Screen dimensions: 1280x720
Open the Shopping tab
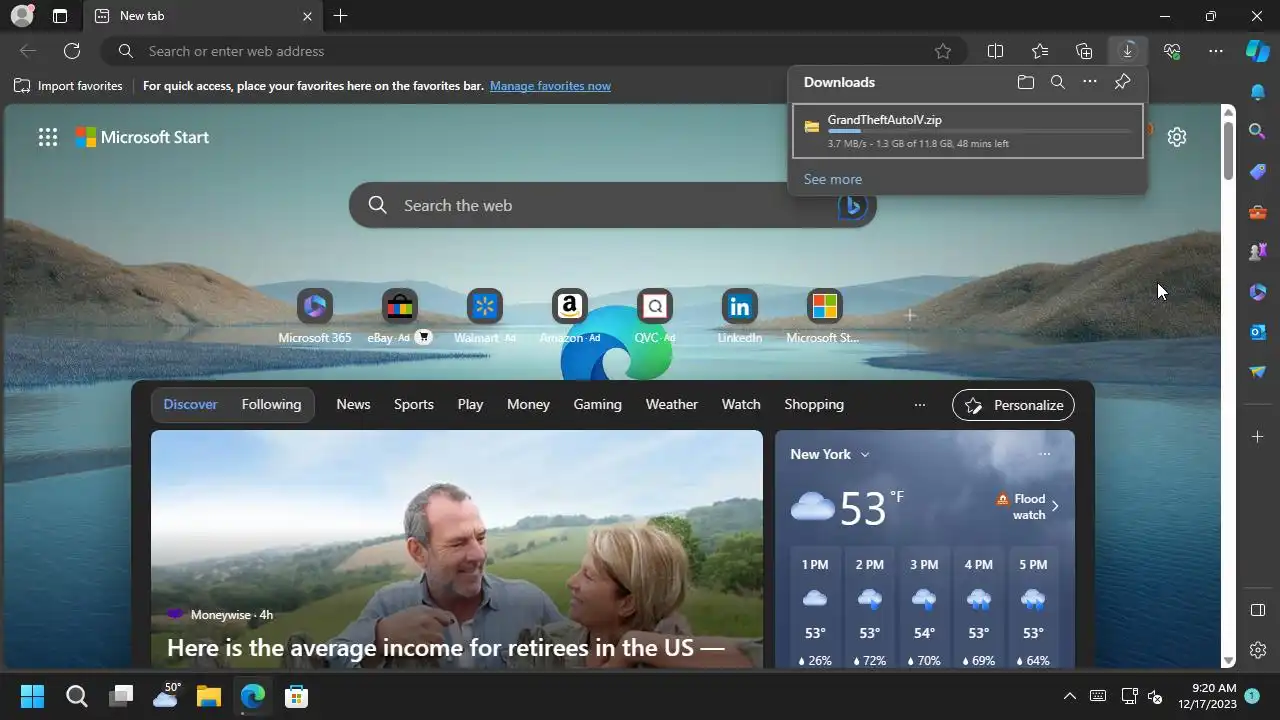click(x=814, y=404)
